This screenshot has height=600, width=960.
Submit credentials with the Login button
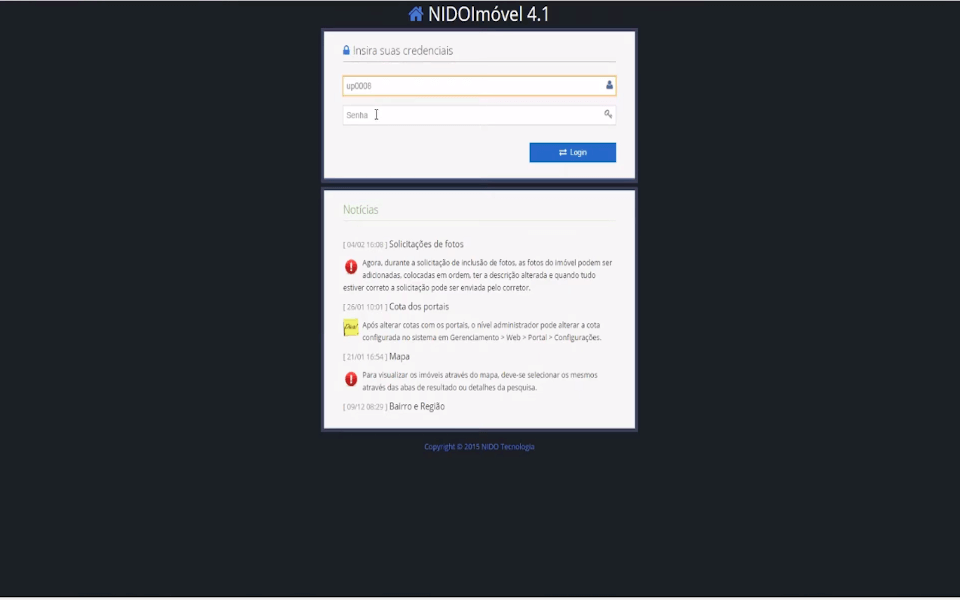(572, 152)
